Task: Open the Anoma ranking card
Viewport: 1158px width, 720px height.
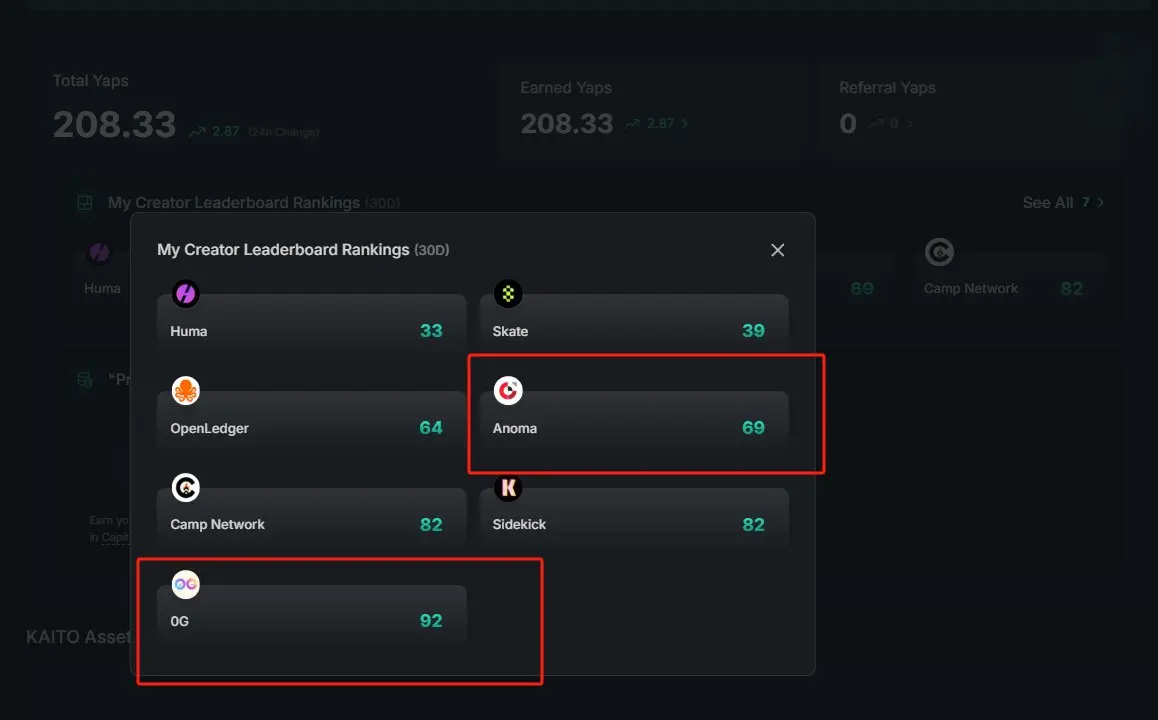Action: 634,419
